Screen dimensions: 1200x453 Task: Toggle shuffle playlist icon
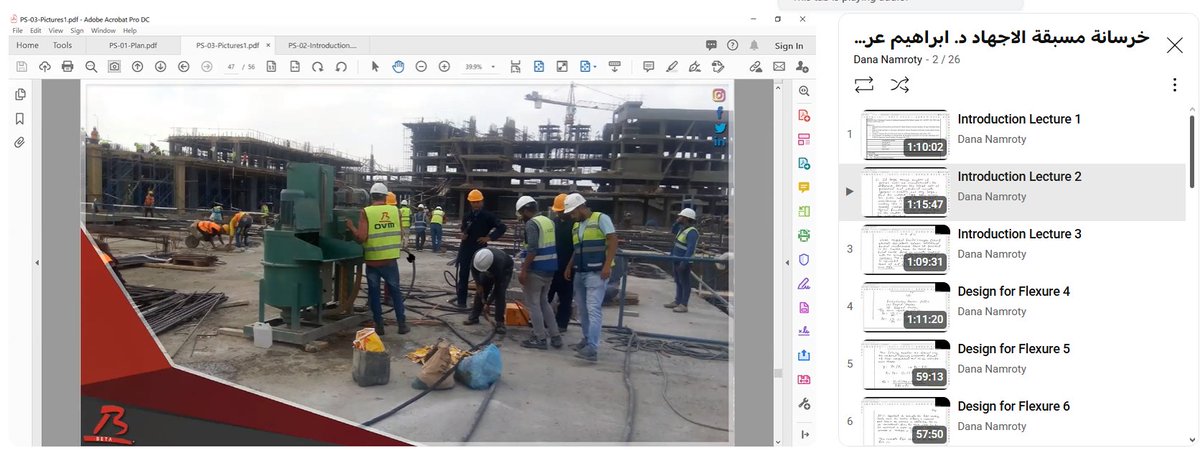(900, 84)
